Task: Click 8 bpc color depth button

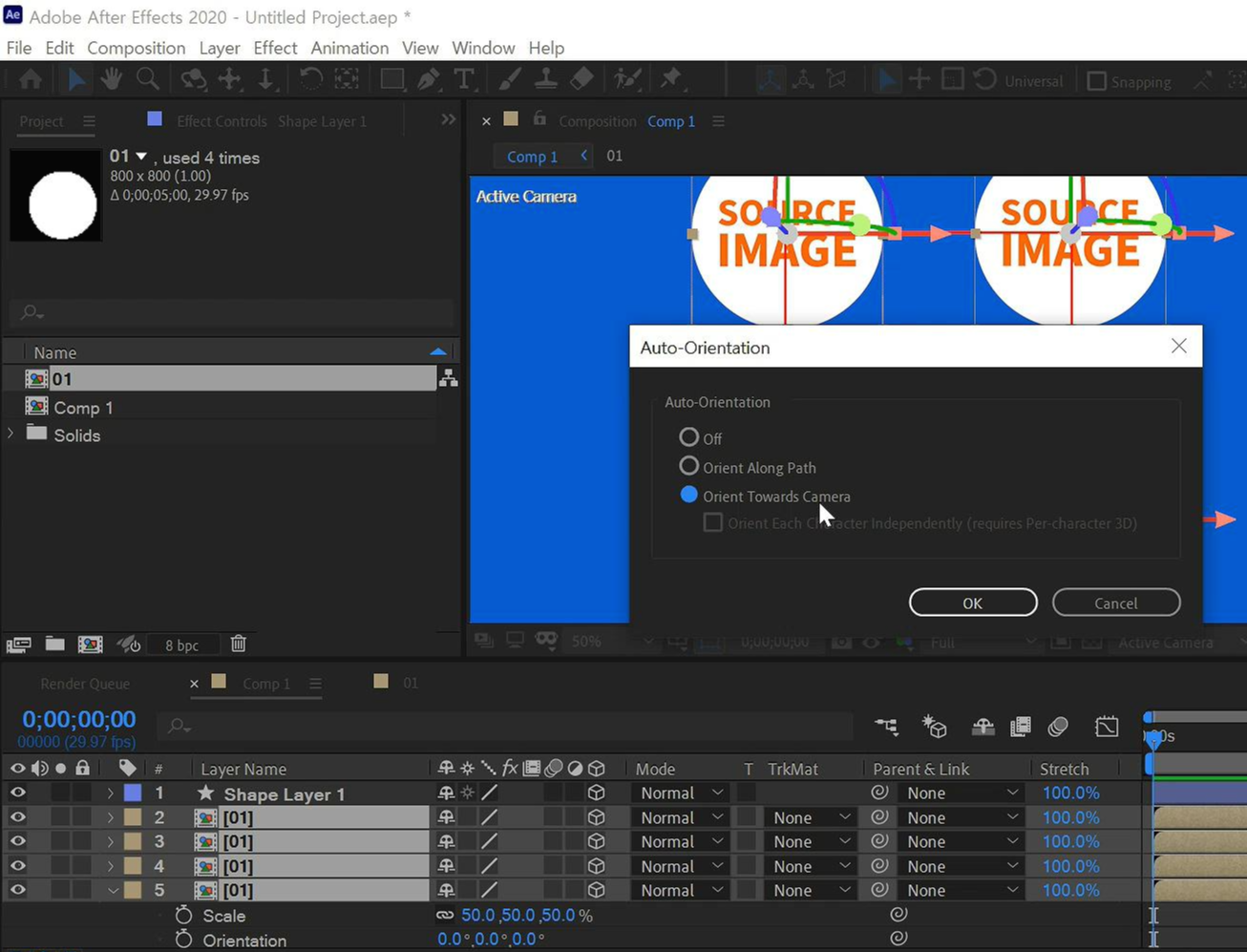Action: point(181,645)
